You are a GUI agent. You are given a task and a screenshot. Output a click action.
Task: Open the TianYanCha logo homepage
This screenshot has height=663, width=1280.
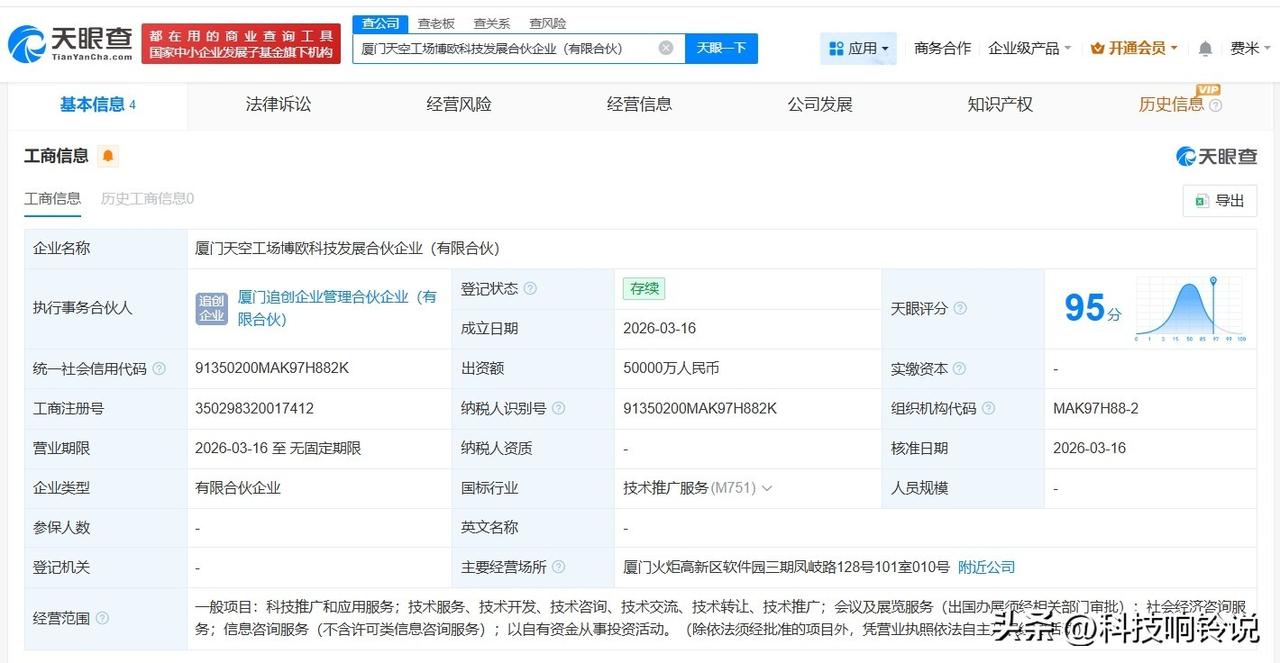pyautogui.click(x=70, y=44)
